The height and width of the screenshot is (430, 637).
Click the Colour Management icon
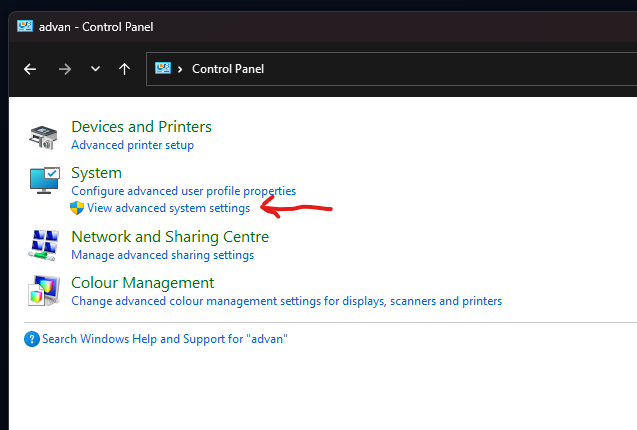[44, 291]
